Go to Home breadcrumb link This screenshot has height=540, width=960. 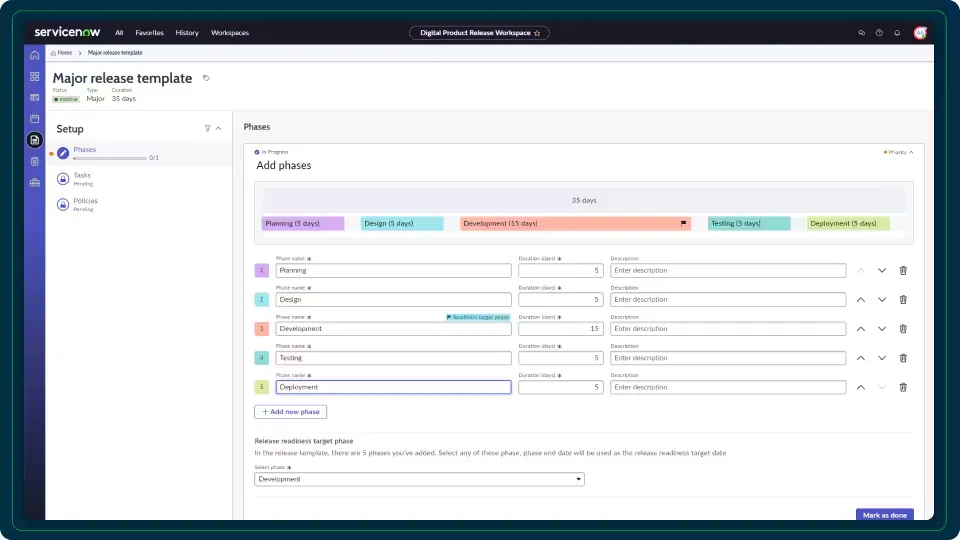click(x=61, y=53)
